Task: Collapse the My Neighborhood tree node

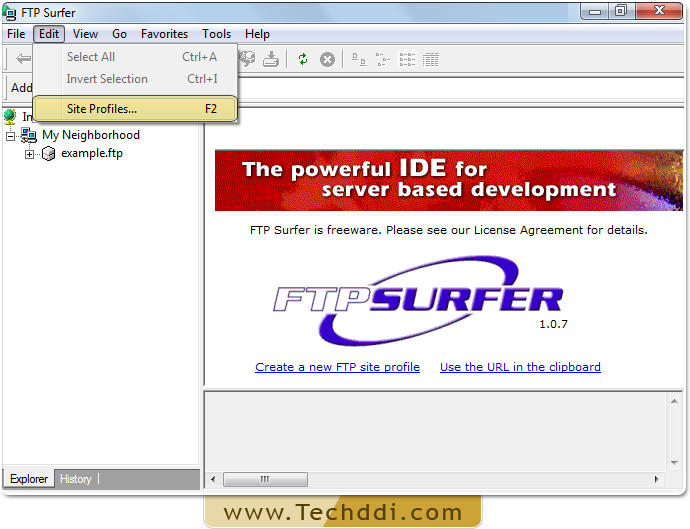Action: pyautogui.click(x=11, y=136)
